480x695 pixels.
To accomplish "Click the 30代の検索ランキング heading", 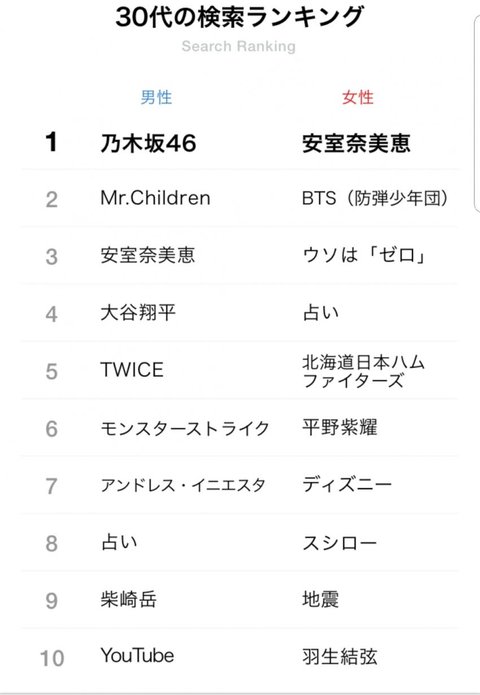I will (x=239, y=17).
